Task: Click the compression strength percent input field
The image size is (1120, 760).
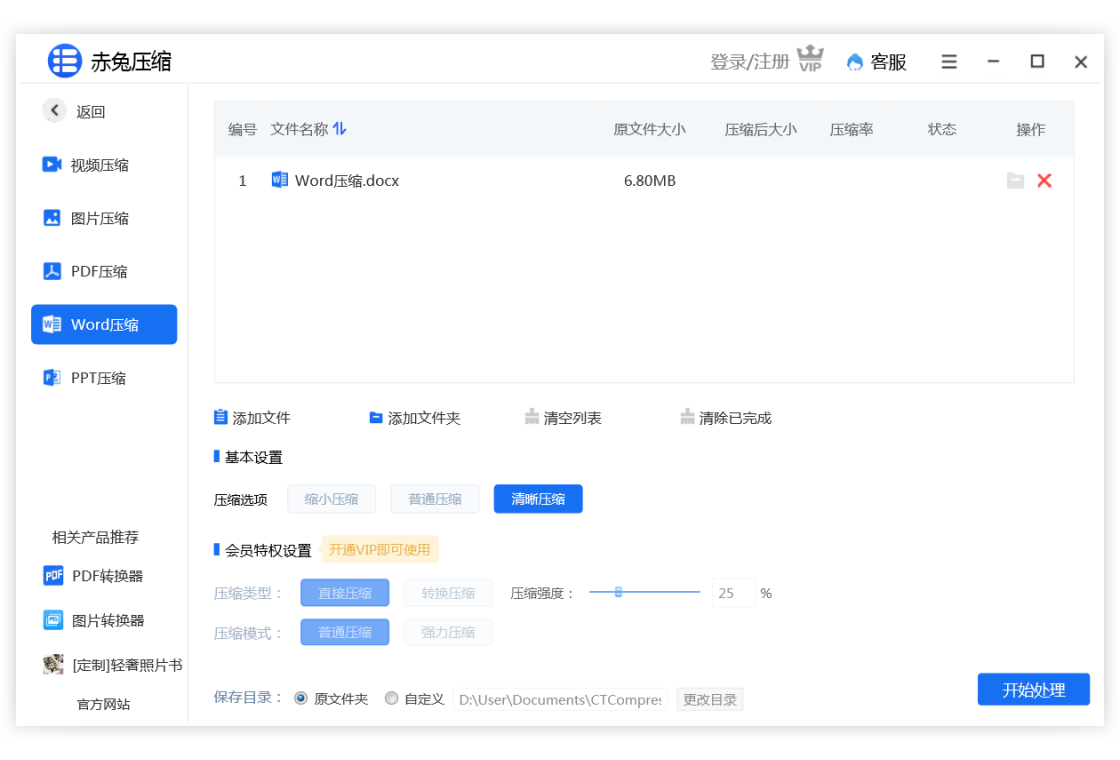Action: tap(733, 593)
